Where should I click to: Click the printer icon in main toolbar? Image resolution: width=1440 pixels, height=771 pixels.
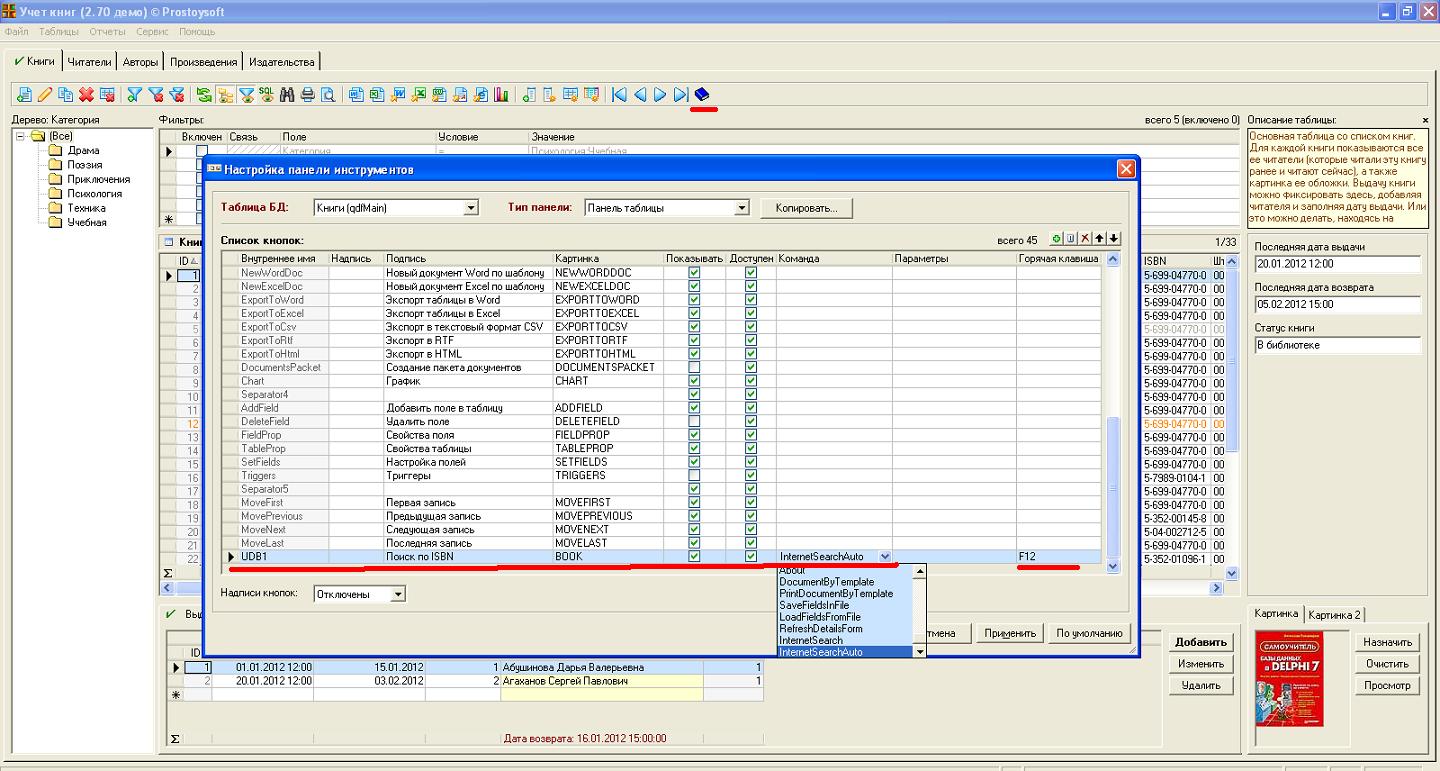point(308,95)
